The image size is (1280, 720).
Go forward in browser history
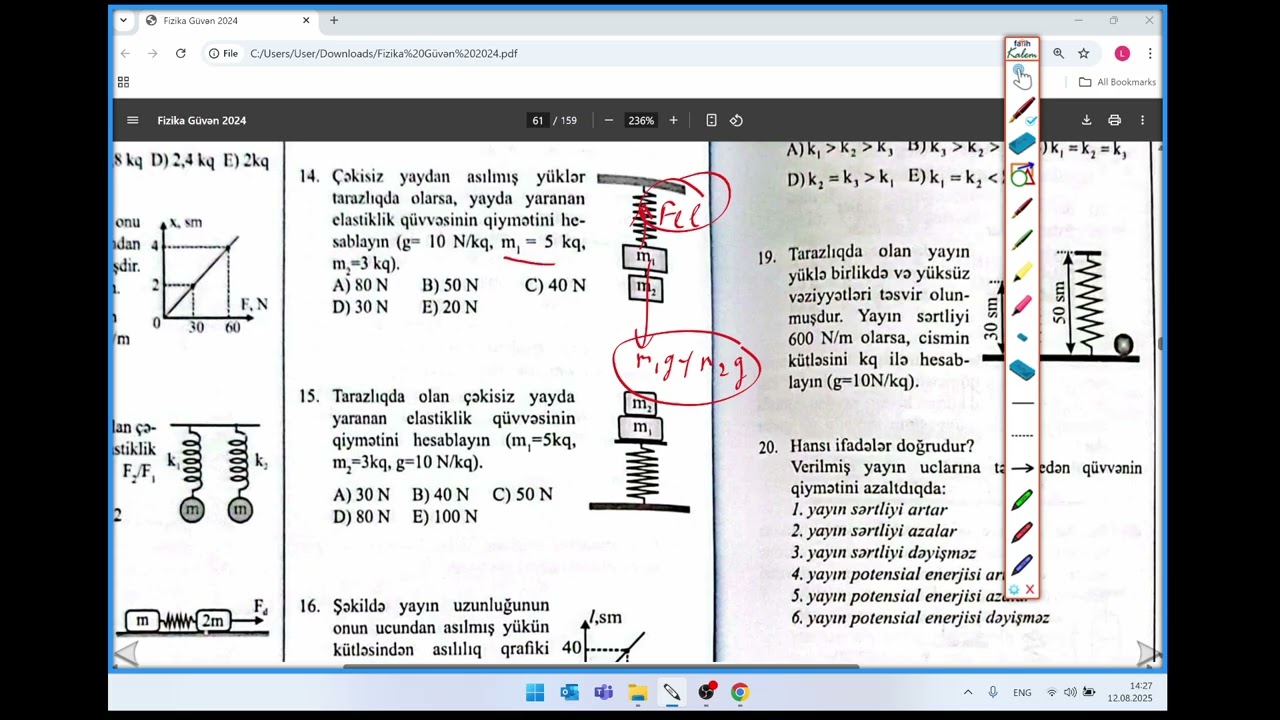click(152, 53)
